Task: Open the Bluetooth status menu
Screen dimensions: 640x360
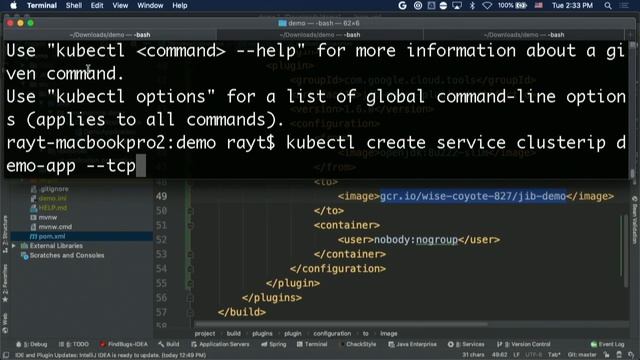Action: pyautogui.click(x=472, y=5)
